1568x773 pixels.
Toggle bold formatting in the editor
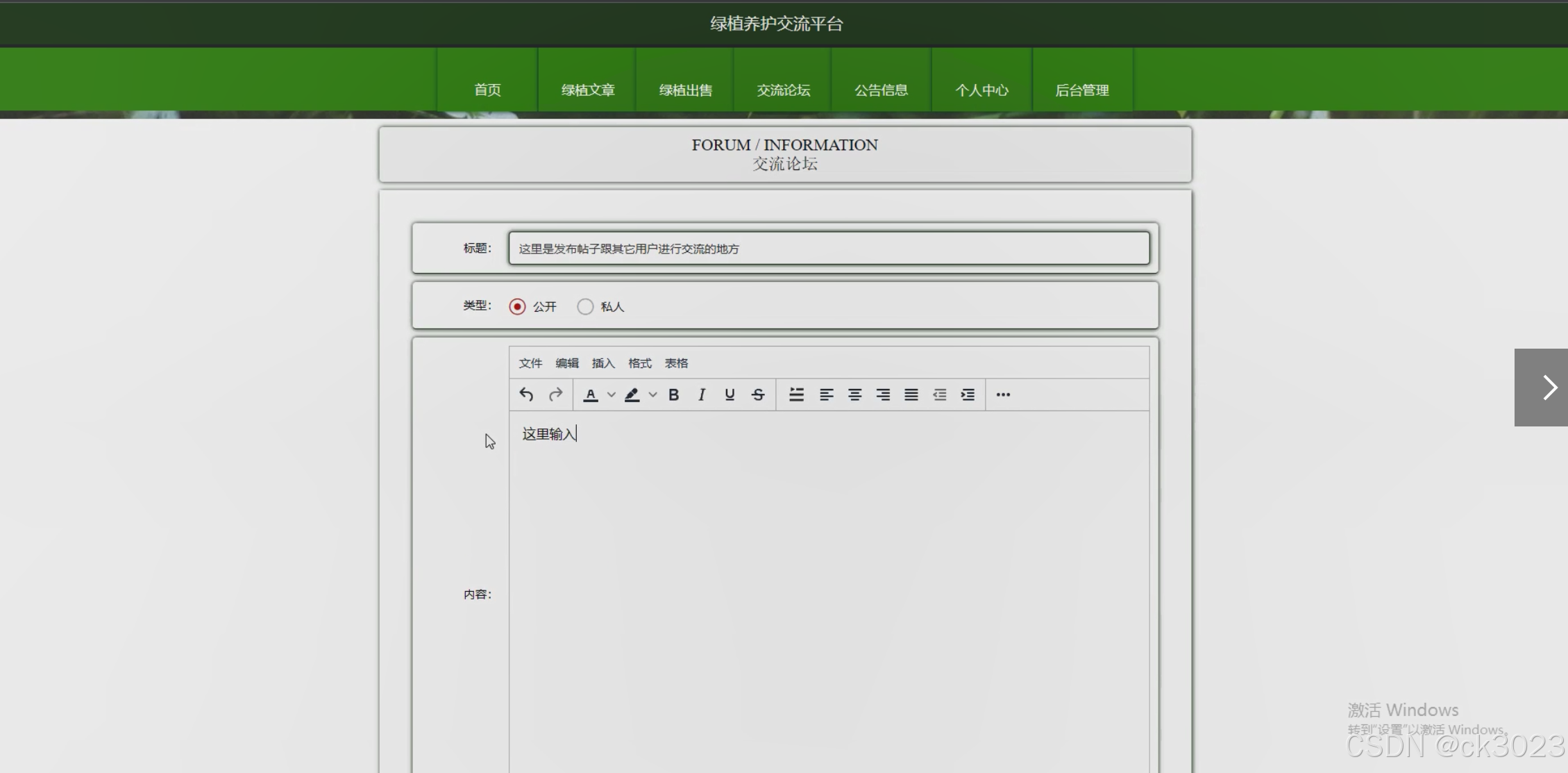[673, 394]
